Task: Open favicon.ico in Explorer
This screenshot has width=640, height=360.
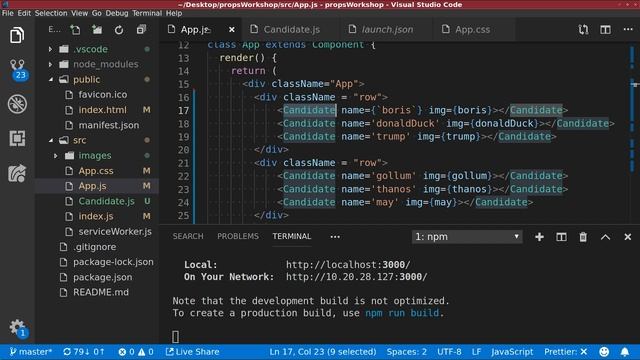Action: point(102,95)
